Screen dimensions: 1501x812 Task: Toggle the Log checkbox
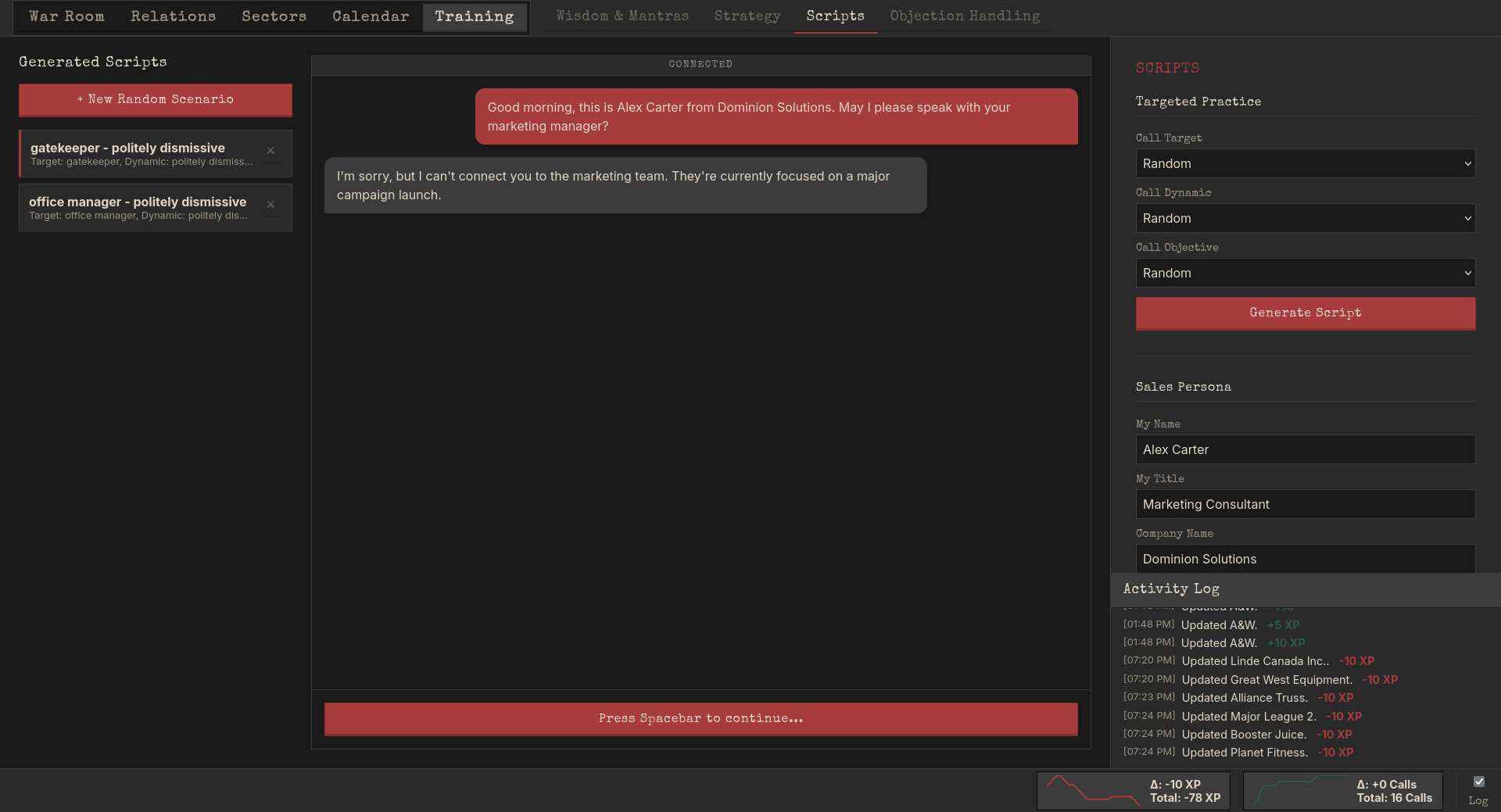point(1478,782)
